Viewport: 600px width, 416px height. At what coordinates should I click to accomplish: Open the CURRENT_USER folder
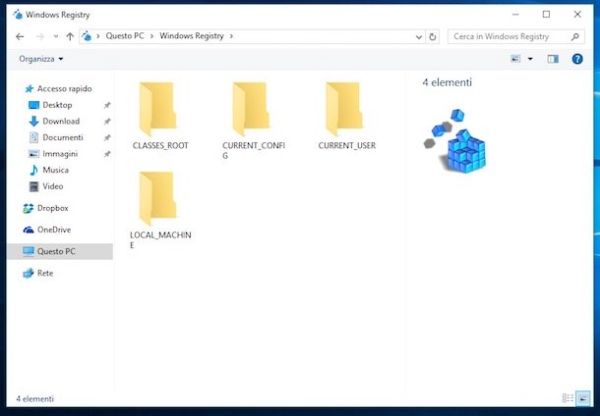[x=346, y=112]
